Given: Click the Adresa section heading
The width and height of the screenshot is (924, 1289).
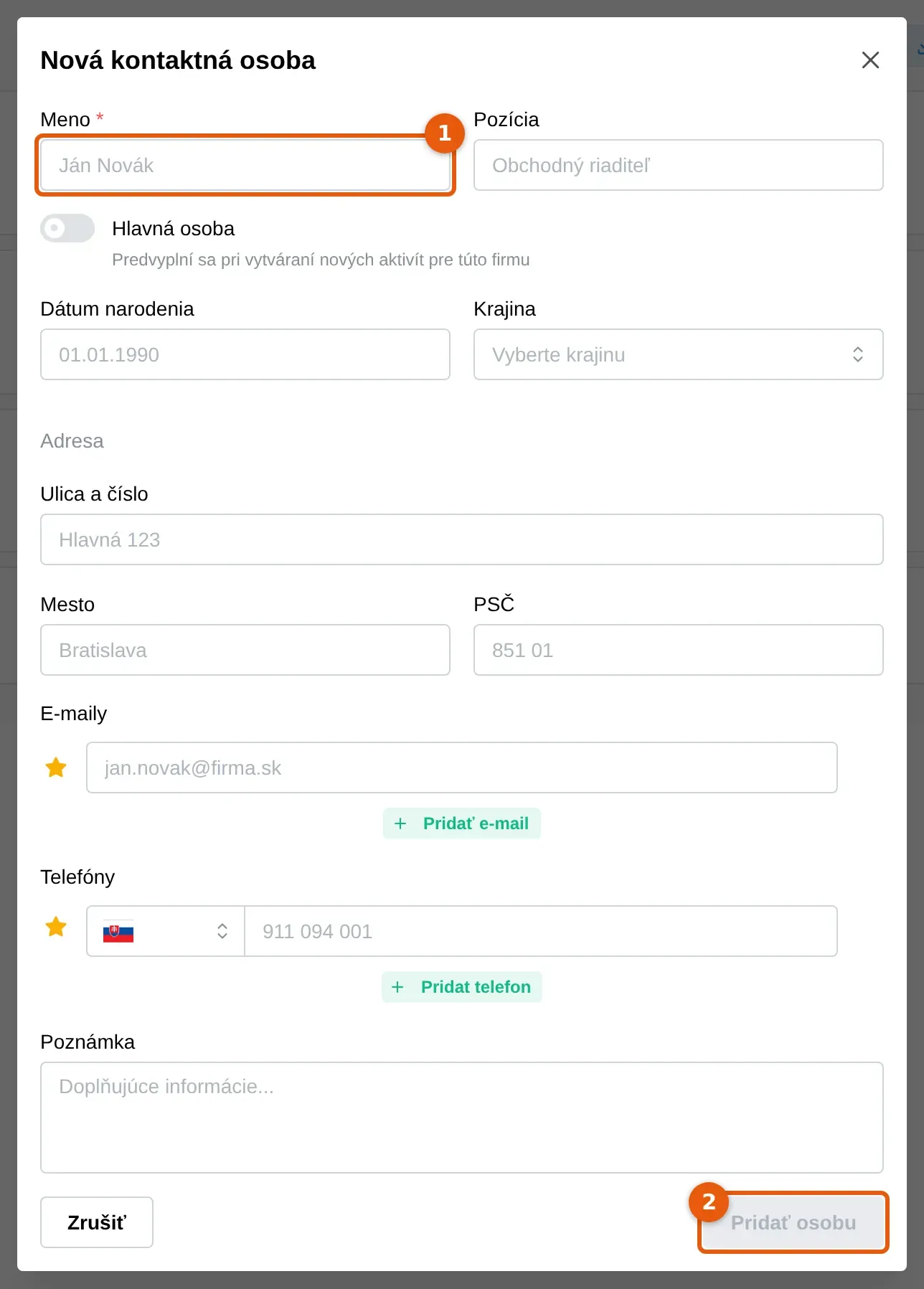Looking at the screenshot, I should pyautogui.click(x=72, y=441).
